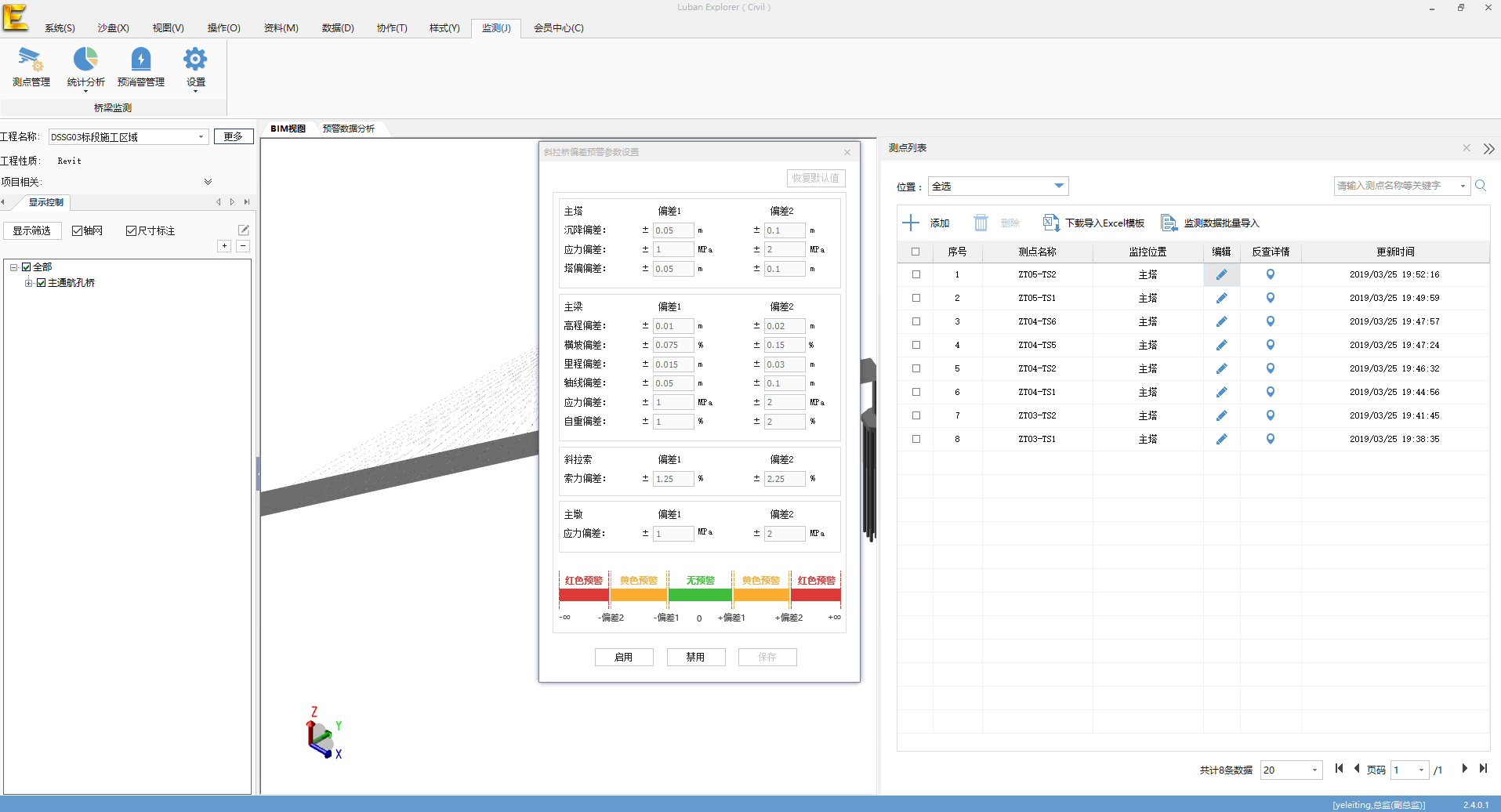Open the 位置 全选 dropdown

tap(1059, 186)
